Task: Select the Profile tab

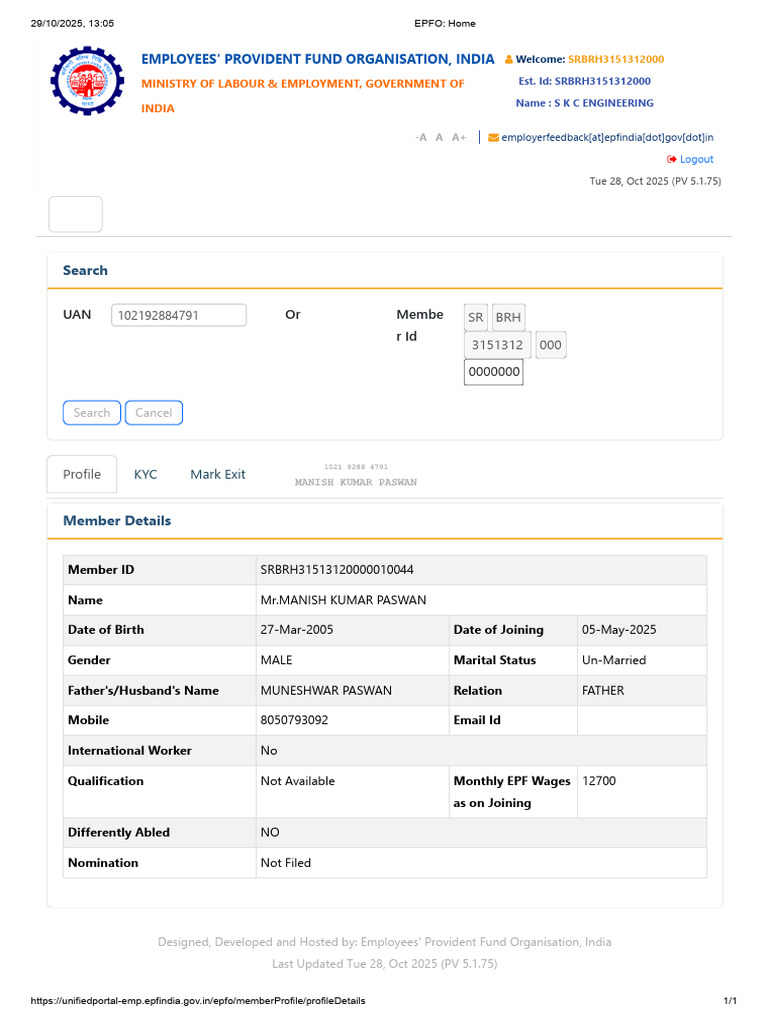Action: [x=82, y=474]
